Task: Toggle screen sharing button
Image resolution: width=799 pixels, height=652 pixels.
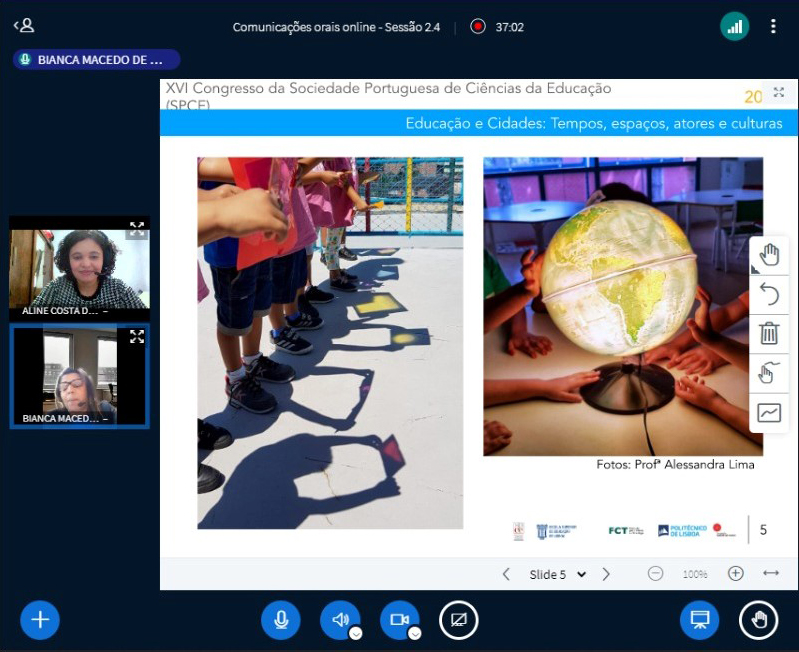Action: tap(459, 620)
